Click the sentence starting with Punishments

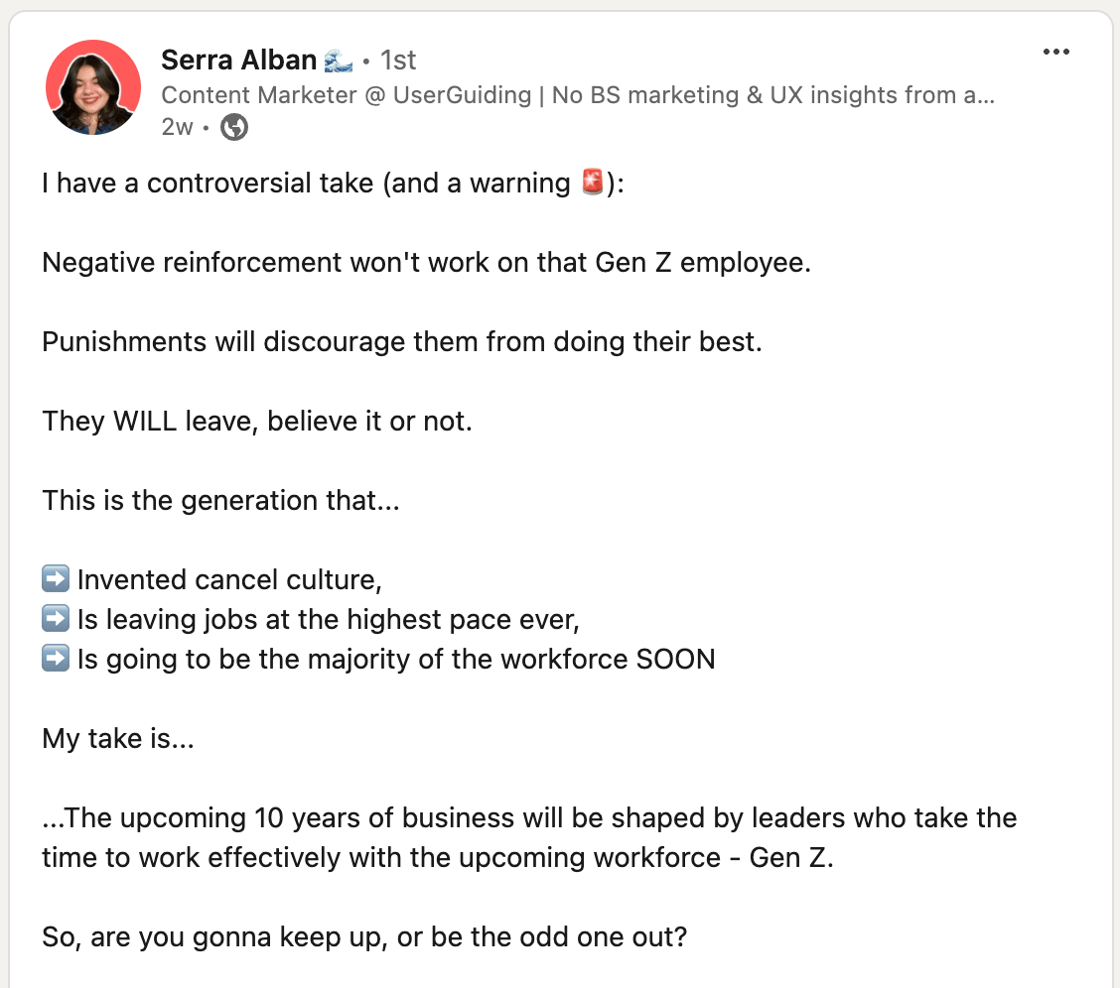(402, 342)
